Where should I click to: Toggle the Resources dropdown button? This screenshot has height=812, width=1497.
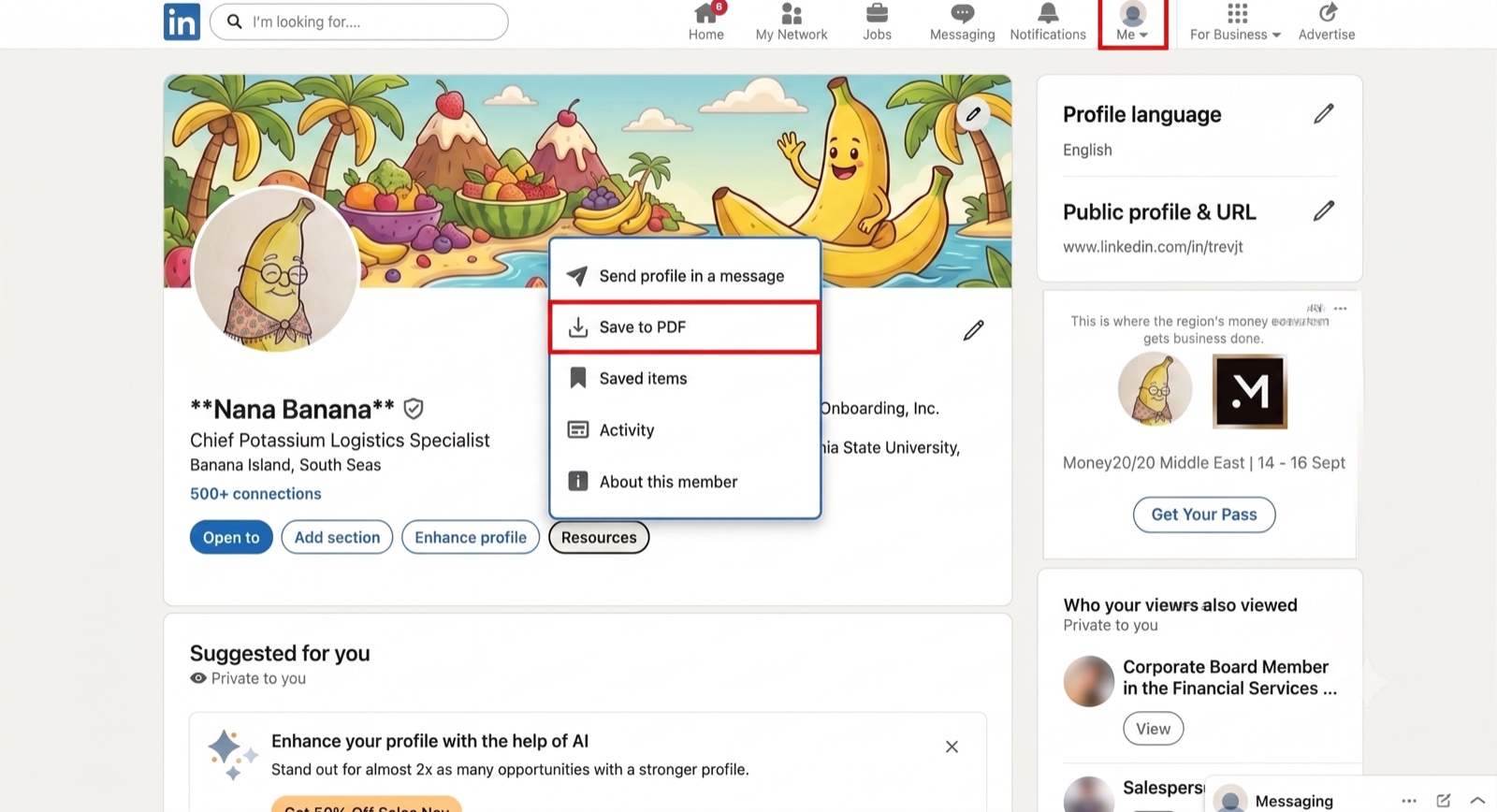click(599, 537)
